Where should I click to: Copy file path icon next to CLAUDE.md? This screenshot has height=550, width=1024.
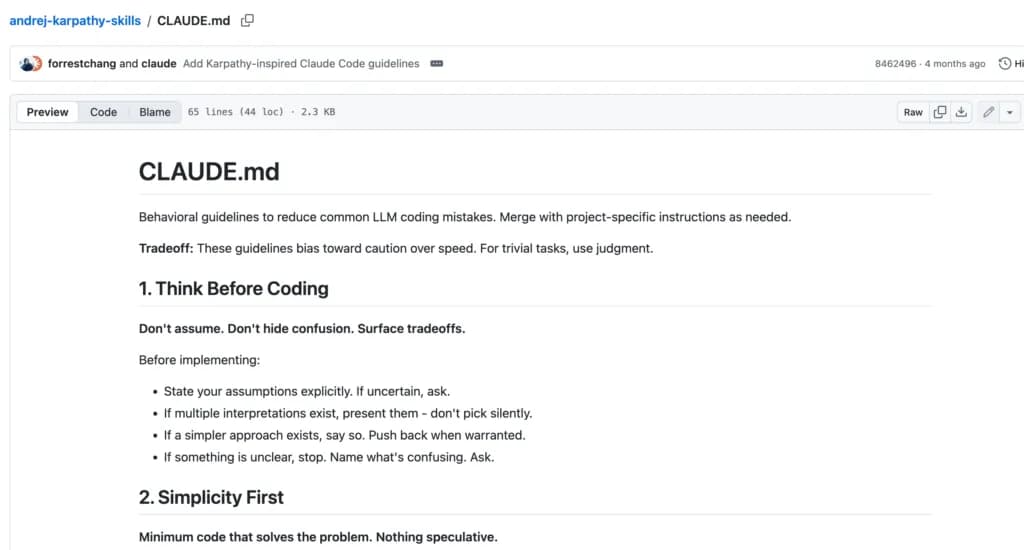[x=247, y=20]
